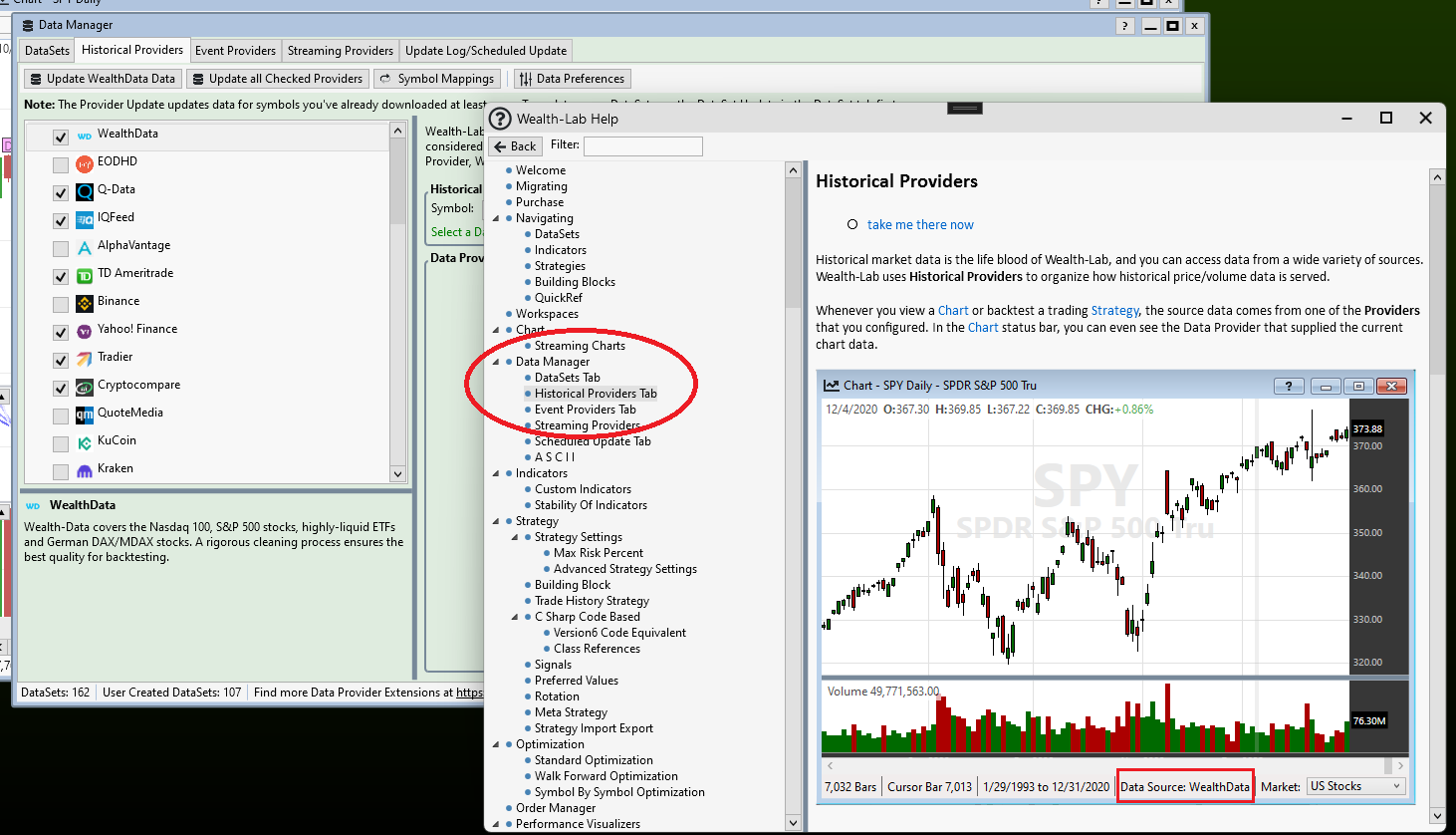This screenshot has width=1456, height=835.
Task: Click the Binance provider icon
Action: (85, 304)
